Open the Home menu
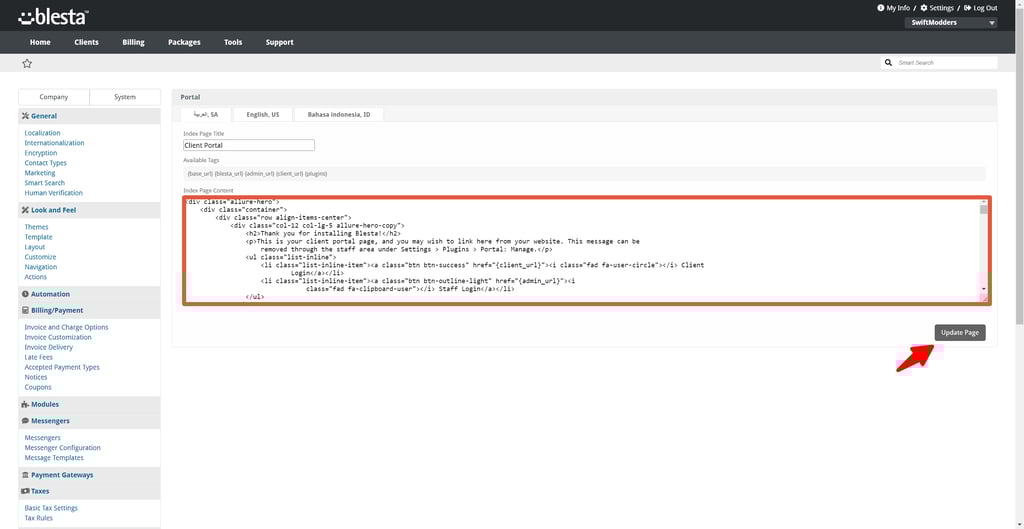Viewport: 1024px width, 529px height. click(x=40, y=42)
